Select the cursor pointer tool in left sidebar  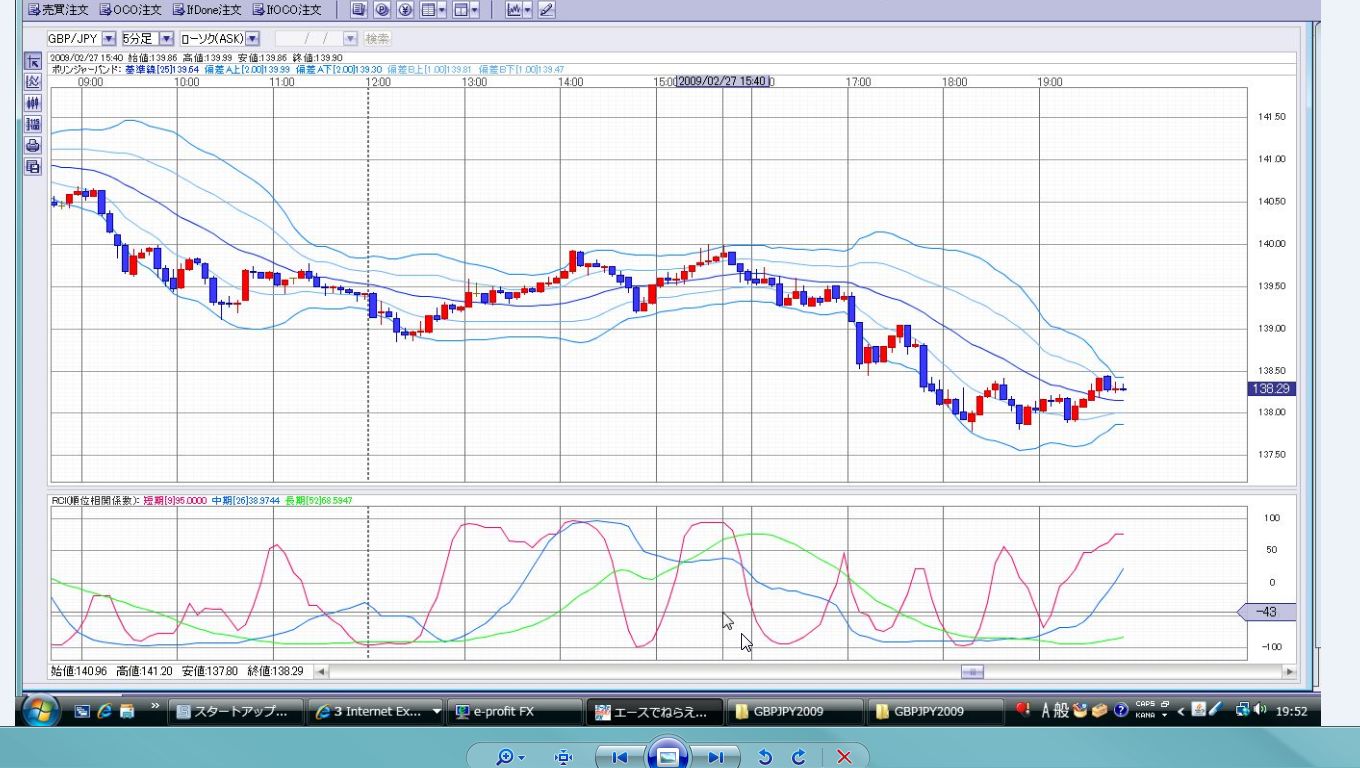click(x=33, y=60)
